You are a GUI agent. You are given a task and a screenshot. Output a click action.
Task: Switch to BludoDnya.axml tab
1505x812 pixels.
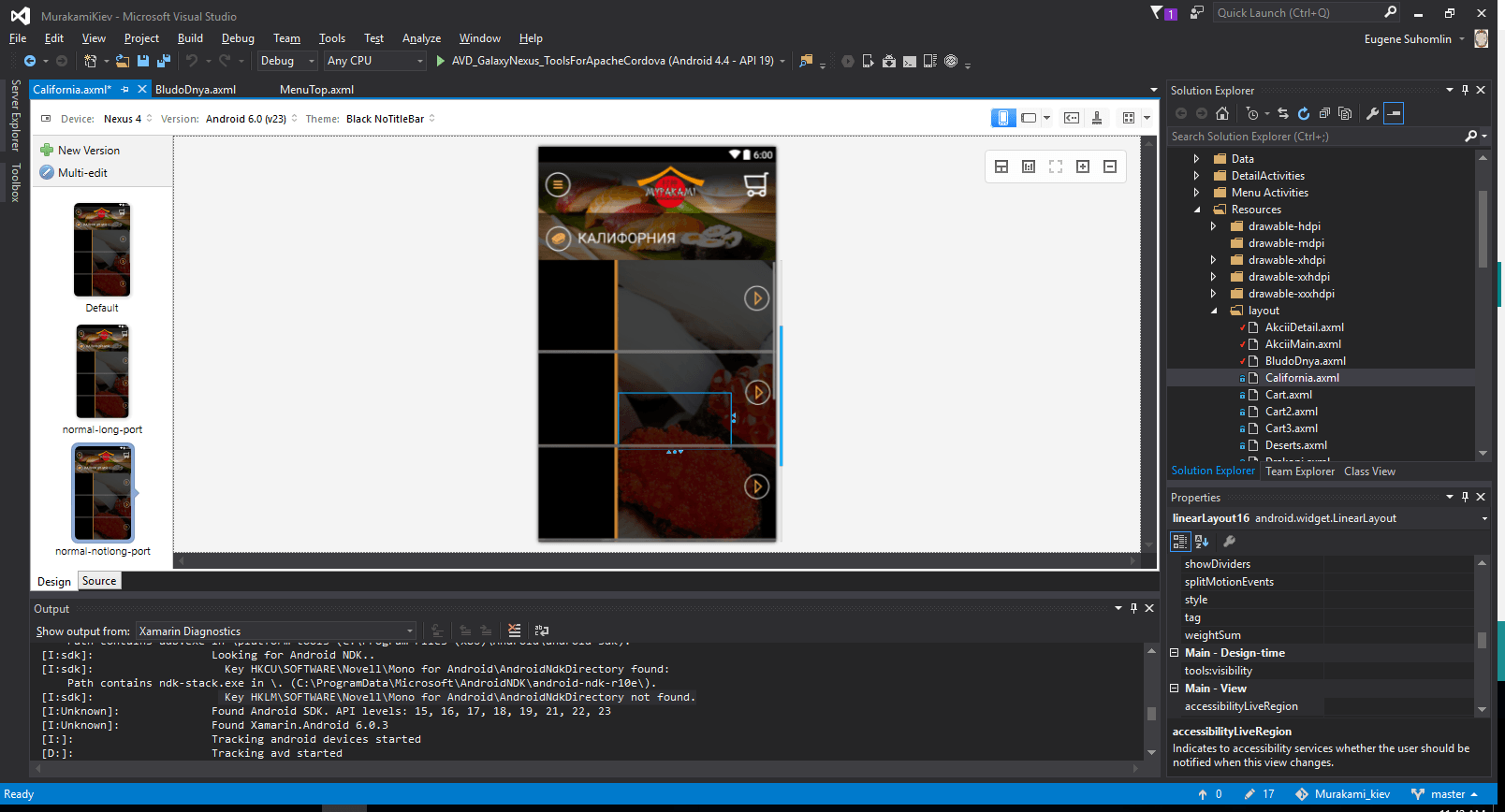[x=196, y=90]
